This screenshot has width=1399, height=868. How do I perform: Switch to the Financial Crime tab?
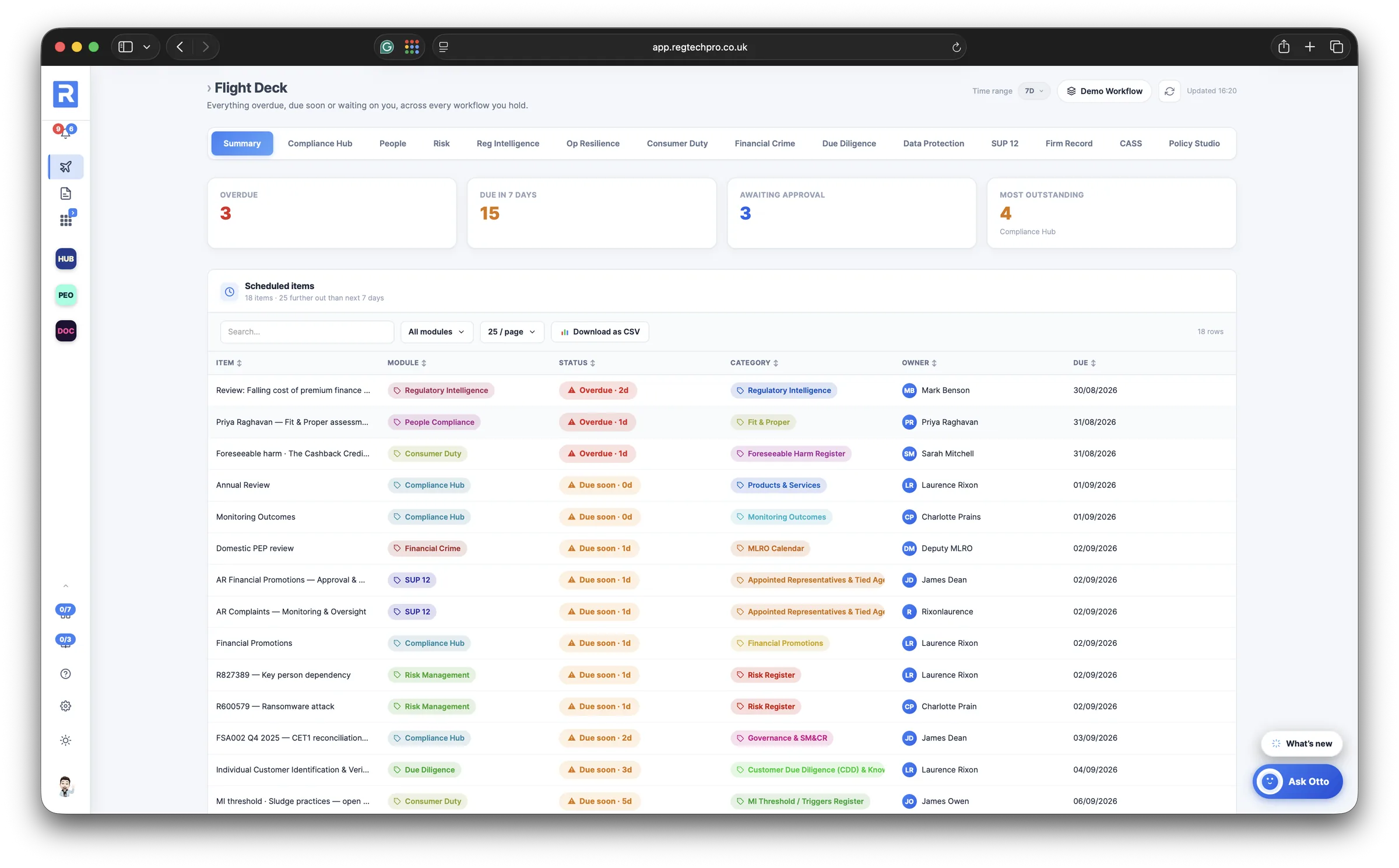(764, 143)
